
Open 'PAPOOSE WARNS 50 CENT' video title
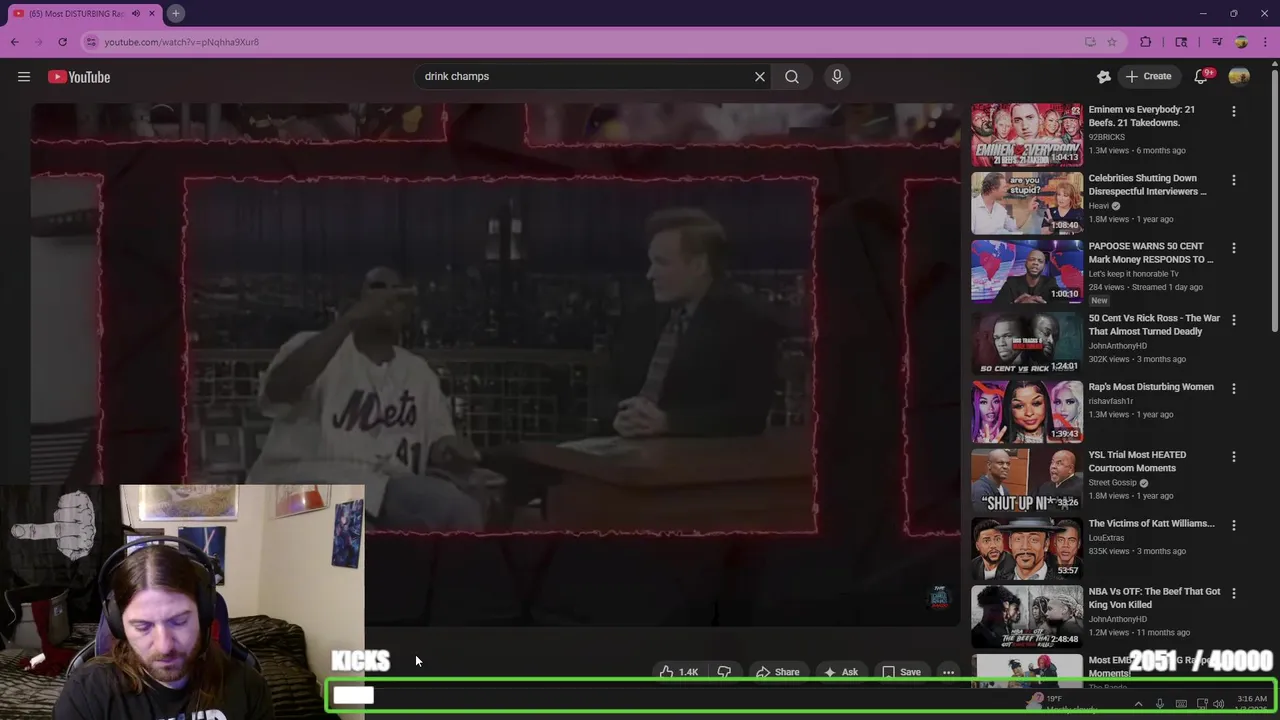pos(1150,253)
